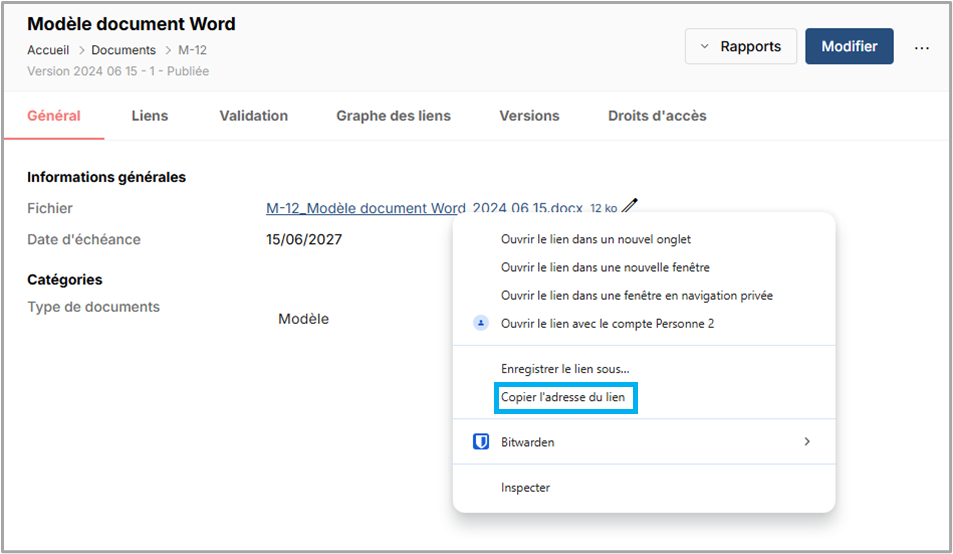Switch to the Liens tab
953x554 pixels.
pos(150,116)
